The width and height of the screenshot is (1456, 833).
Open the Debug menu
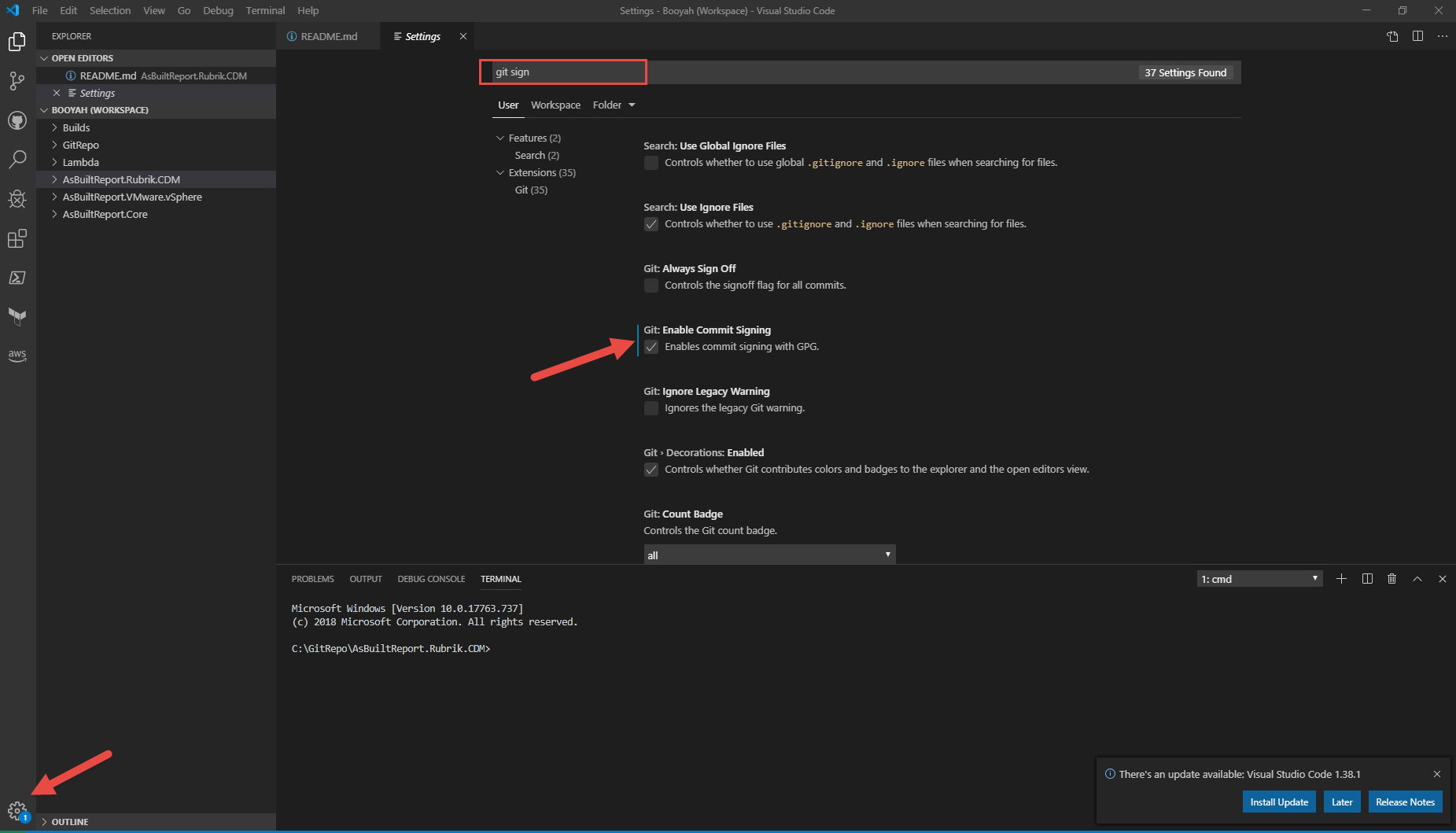coord(218,10)
